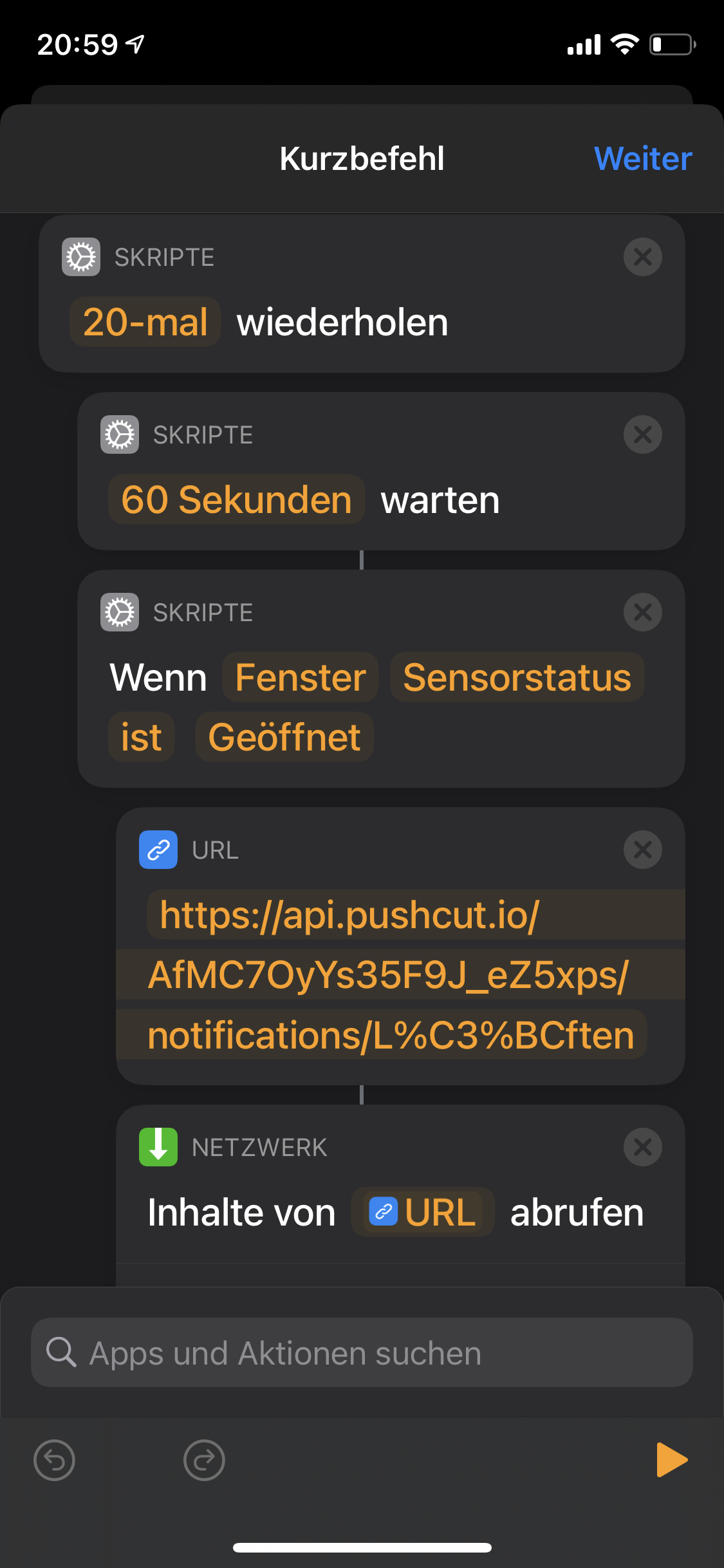Run the shortcut with play button
This screenshot has height=1568, width=724.
pyautogui.click(x=671, y=1459)
